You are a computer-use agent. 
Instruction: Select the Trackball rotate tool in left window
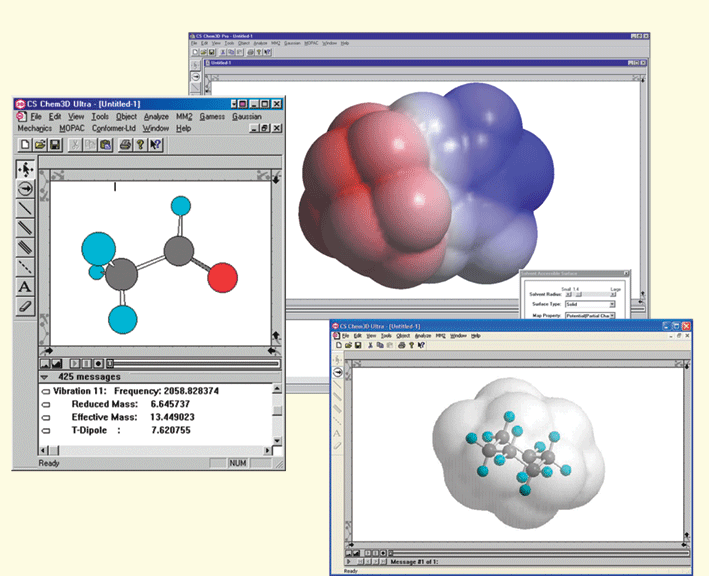[25, 189]
